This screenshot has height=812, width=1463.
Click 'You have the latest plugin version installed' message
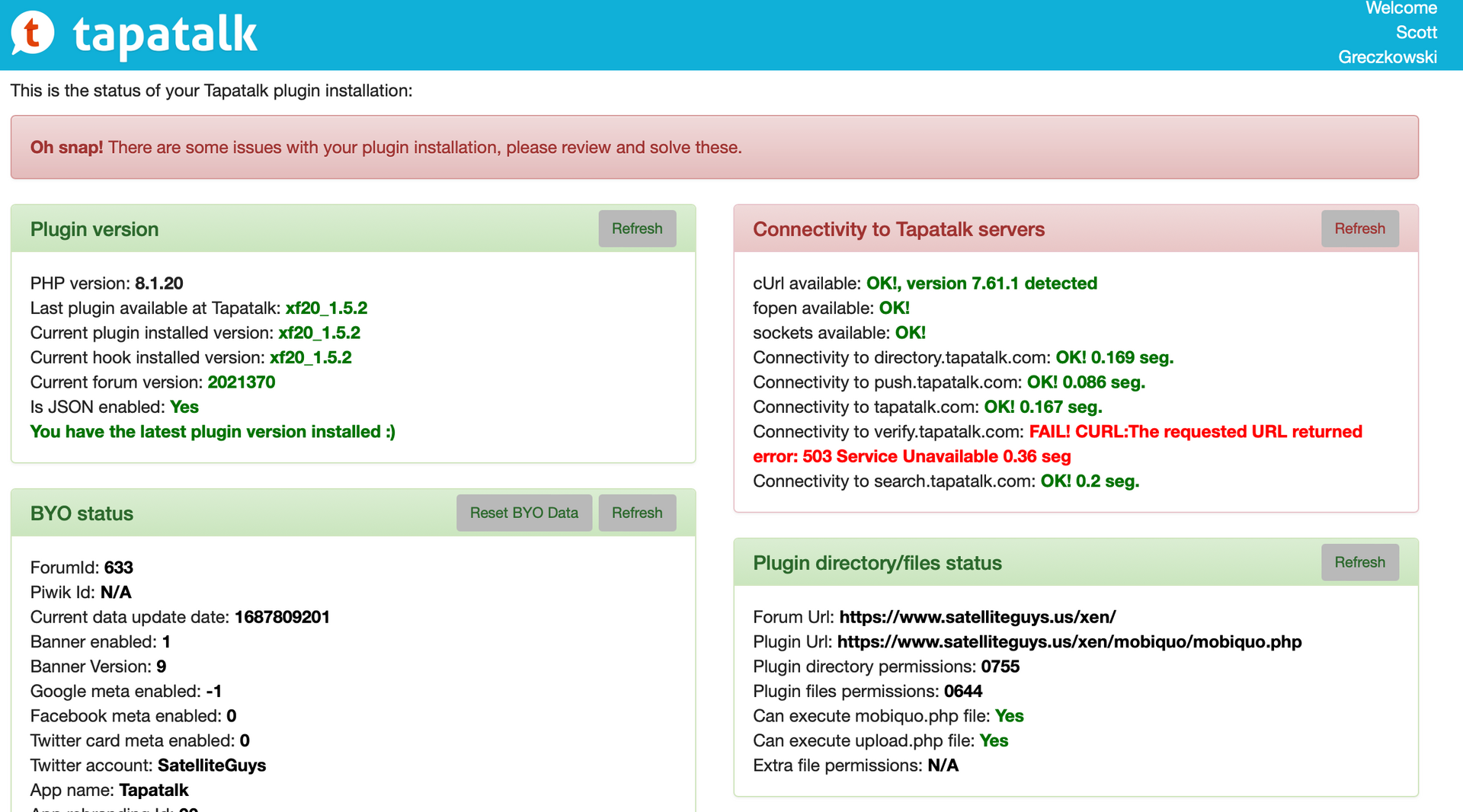213,432
